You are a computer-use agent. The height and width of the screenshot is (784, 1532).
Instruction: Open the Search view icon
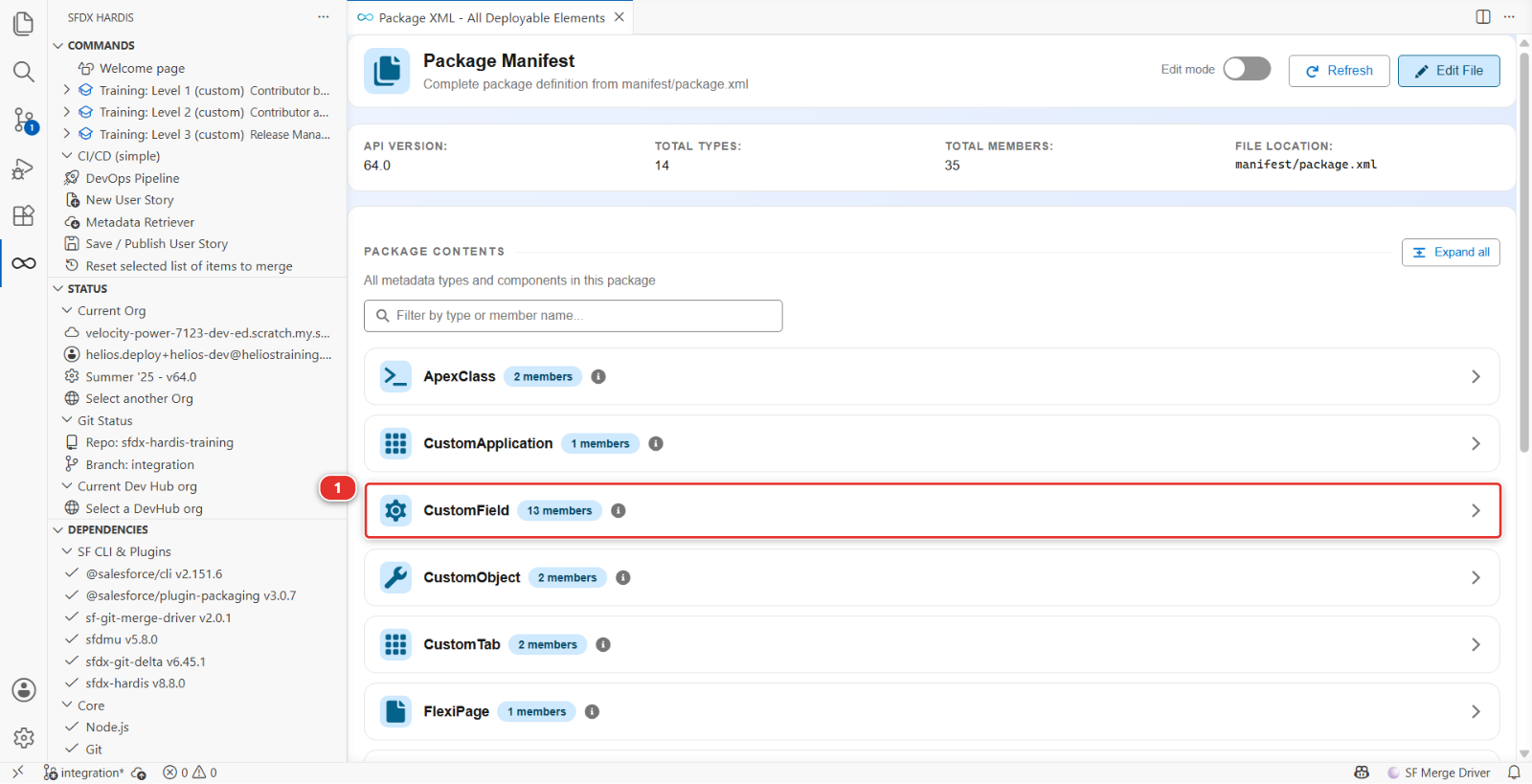(24, 72)
